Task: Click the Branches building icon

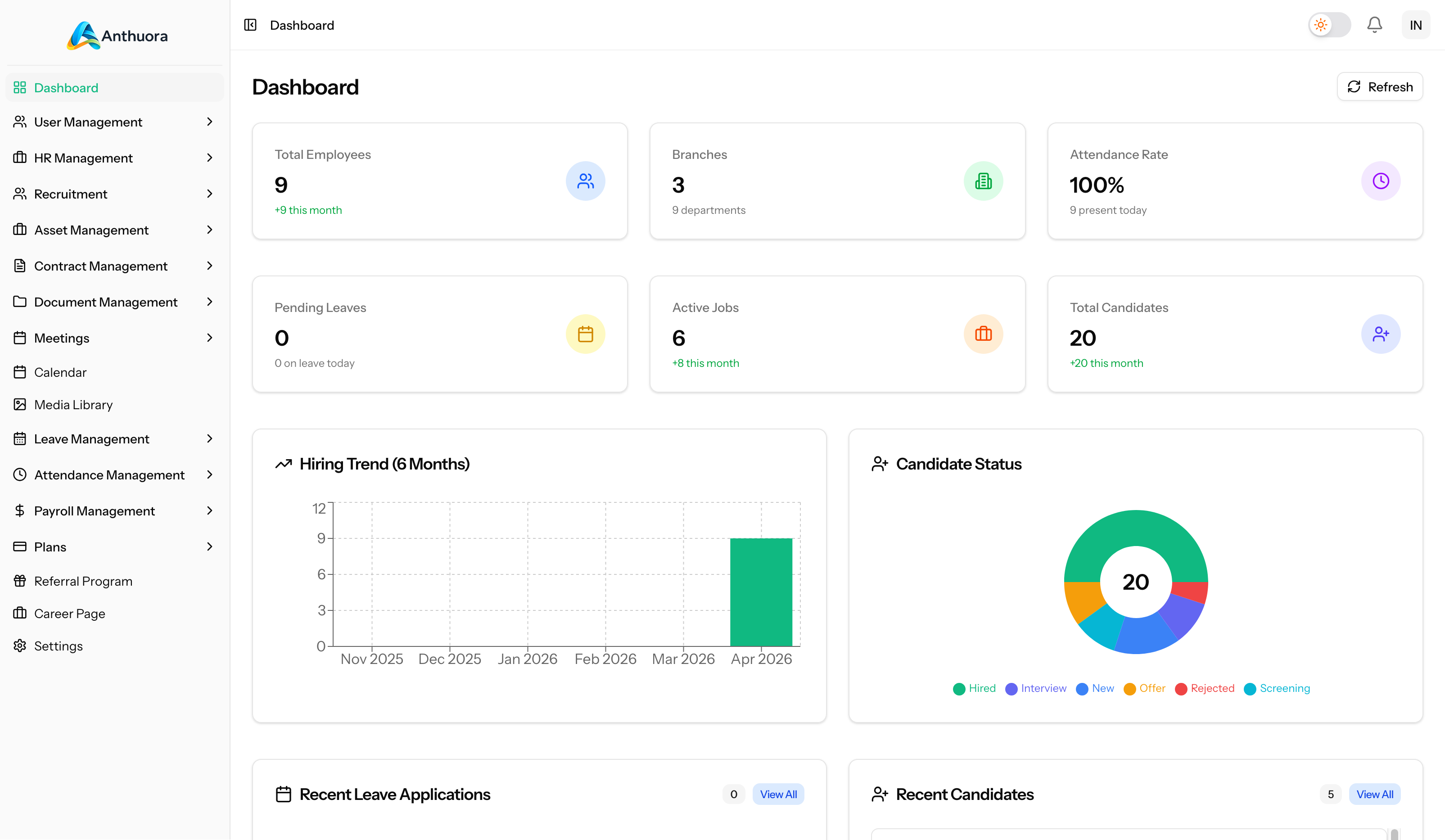Action: (x=983, y=181)
